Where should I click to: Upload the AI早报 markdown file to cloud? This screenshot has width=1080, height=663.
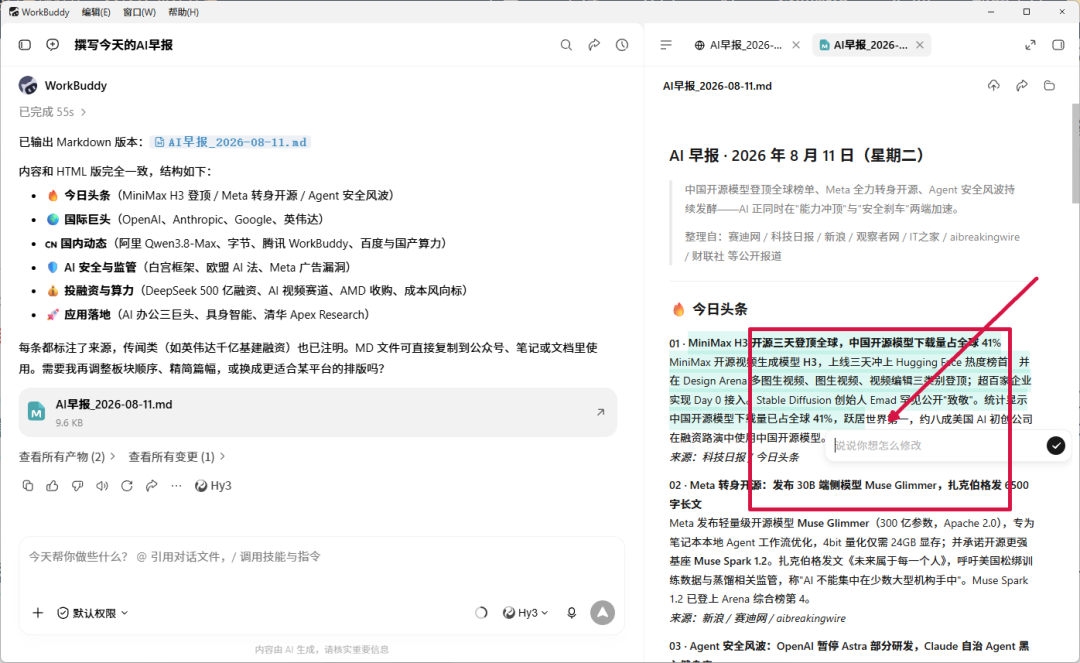[993, 85]
